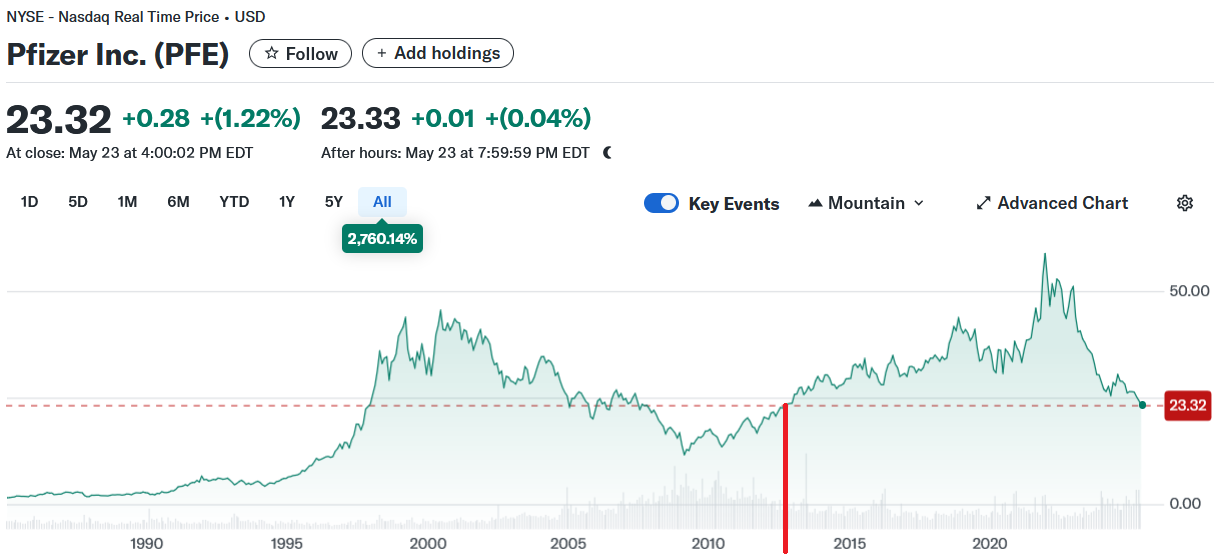Click the 2015 x-axis label
The image size is (1227, 559).
point(850,543)
